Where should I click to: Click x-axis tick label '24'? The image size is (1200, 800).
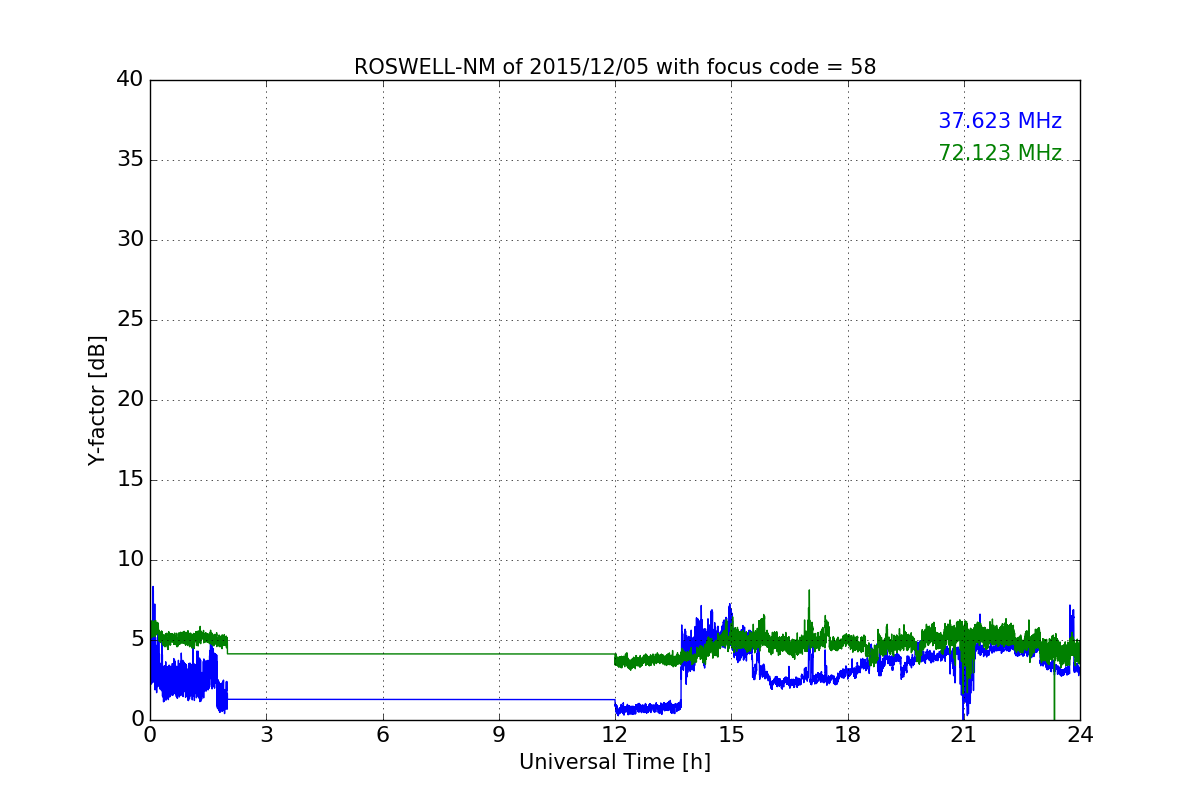pyautogui.click(x=1080, y=734)
